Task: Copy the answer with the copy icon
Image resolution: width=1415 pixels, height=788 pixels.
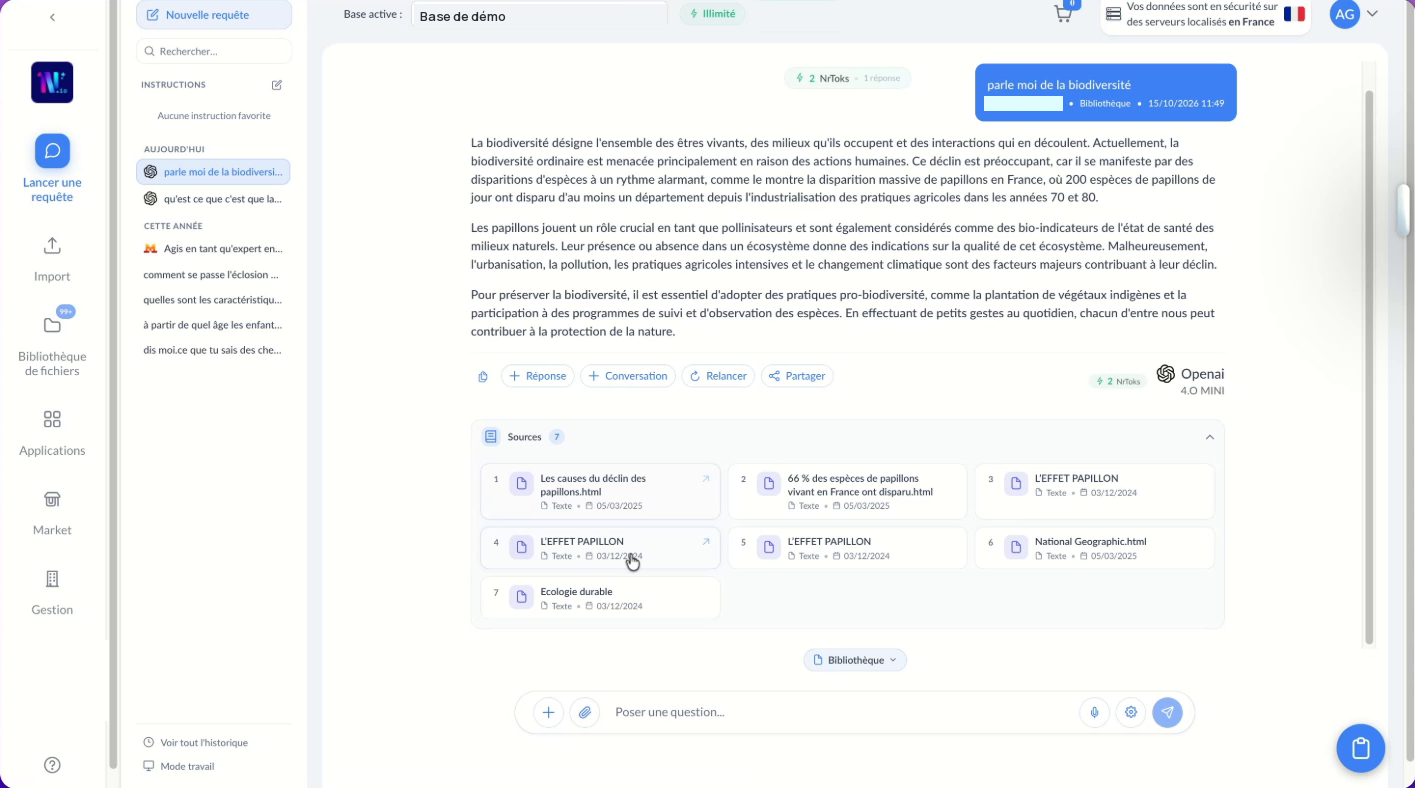Action: (483, 377)
